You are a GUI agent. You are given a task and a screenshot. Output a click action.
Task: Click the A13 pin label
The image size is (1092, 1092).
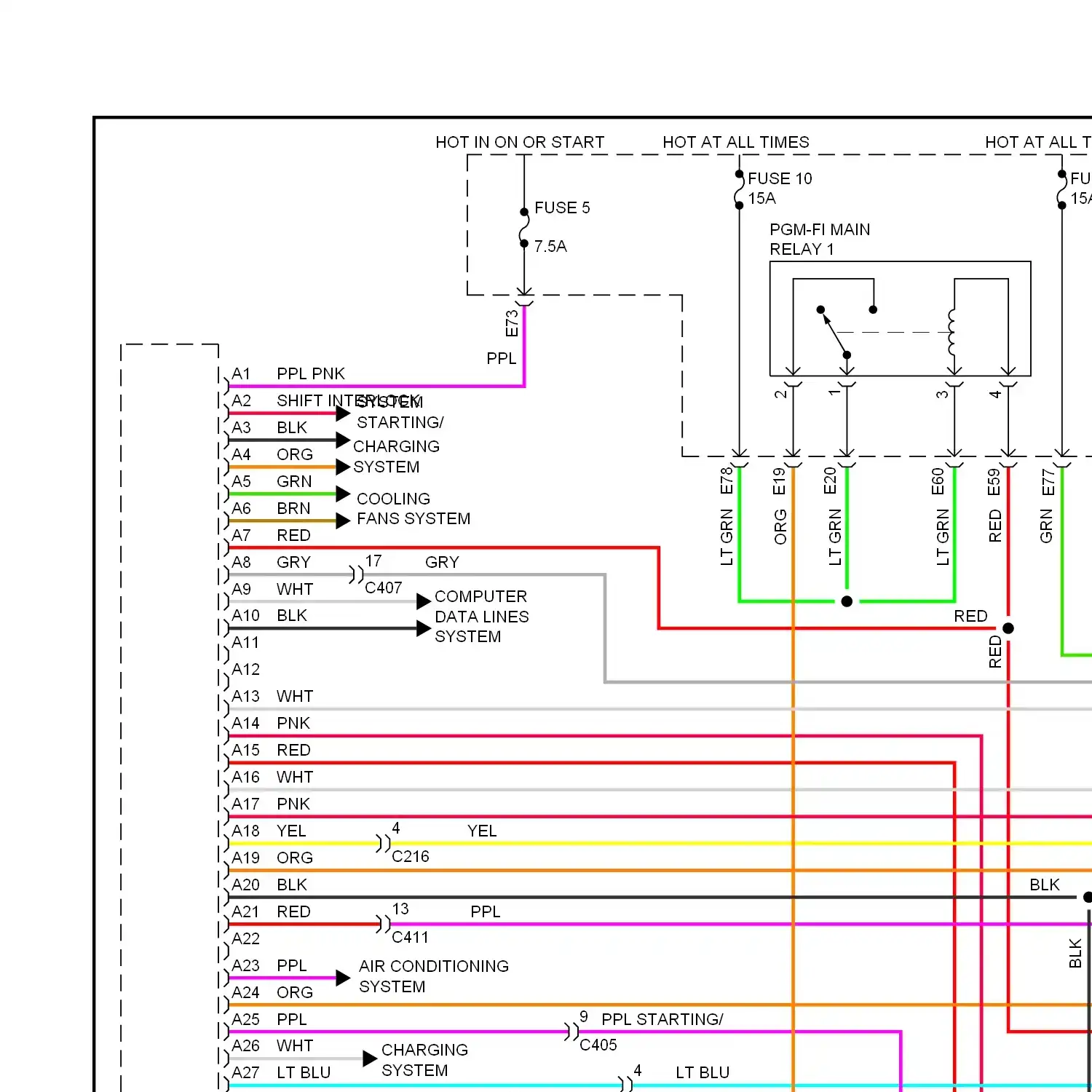click(245, 696)
